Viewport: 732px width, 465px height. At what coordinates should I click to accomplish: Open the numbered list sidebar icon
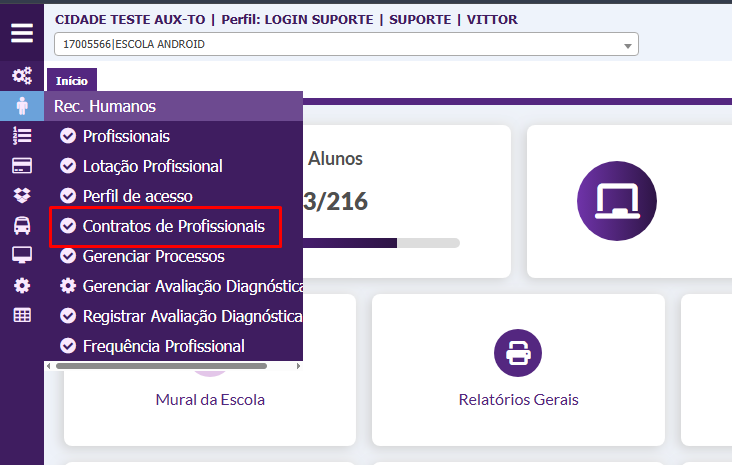[21, 136]
